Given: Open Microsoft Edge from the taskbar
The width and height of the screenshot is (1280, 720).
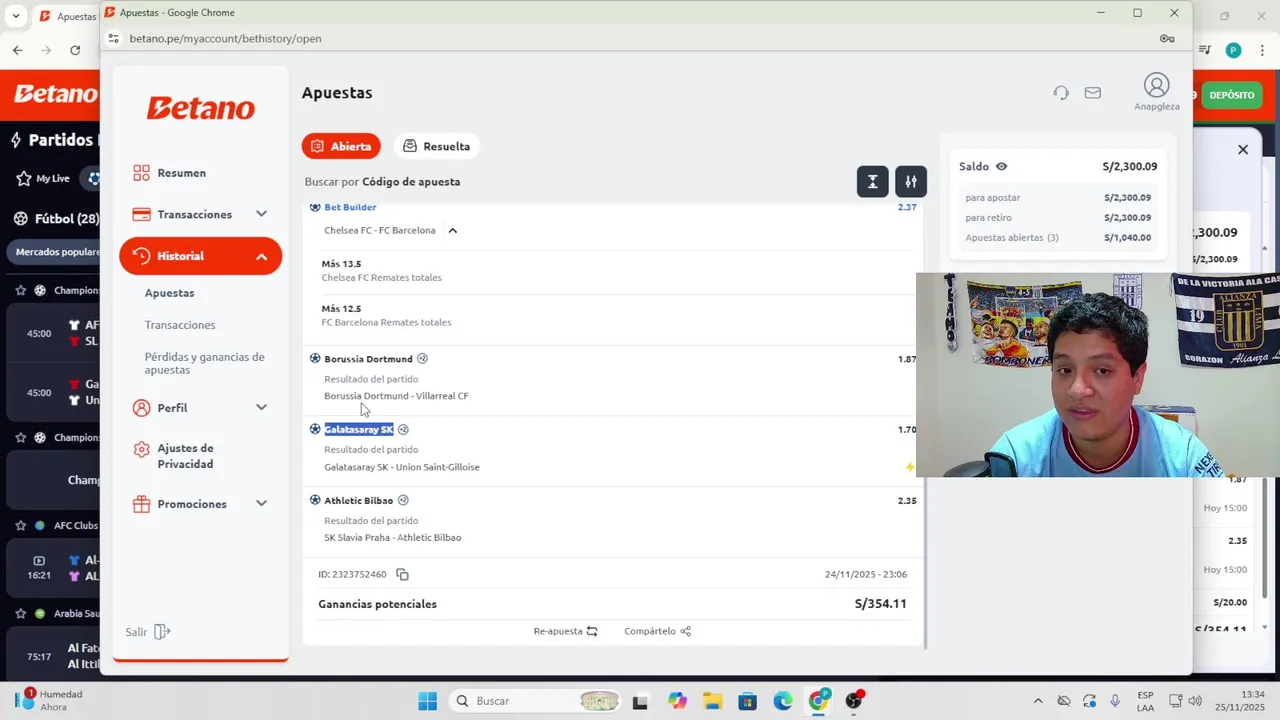Looking at the screenshot, I should pyautogui.click(x=783, y=701).
